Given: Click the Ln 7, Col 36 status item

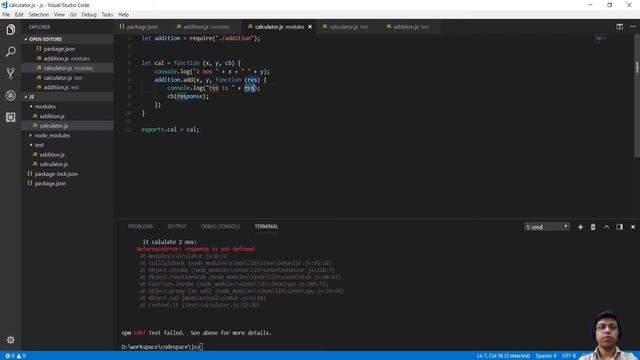Looking at the screenshot, I should point(503,356).
